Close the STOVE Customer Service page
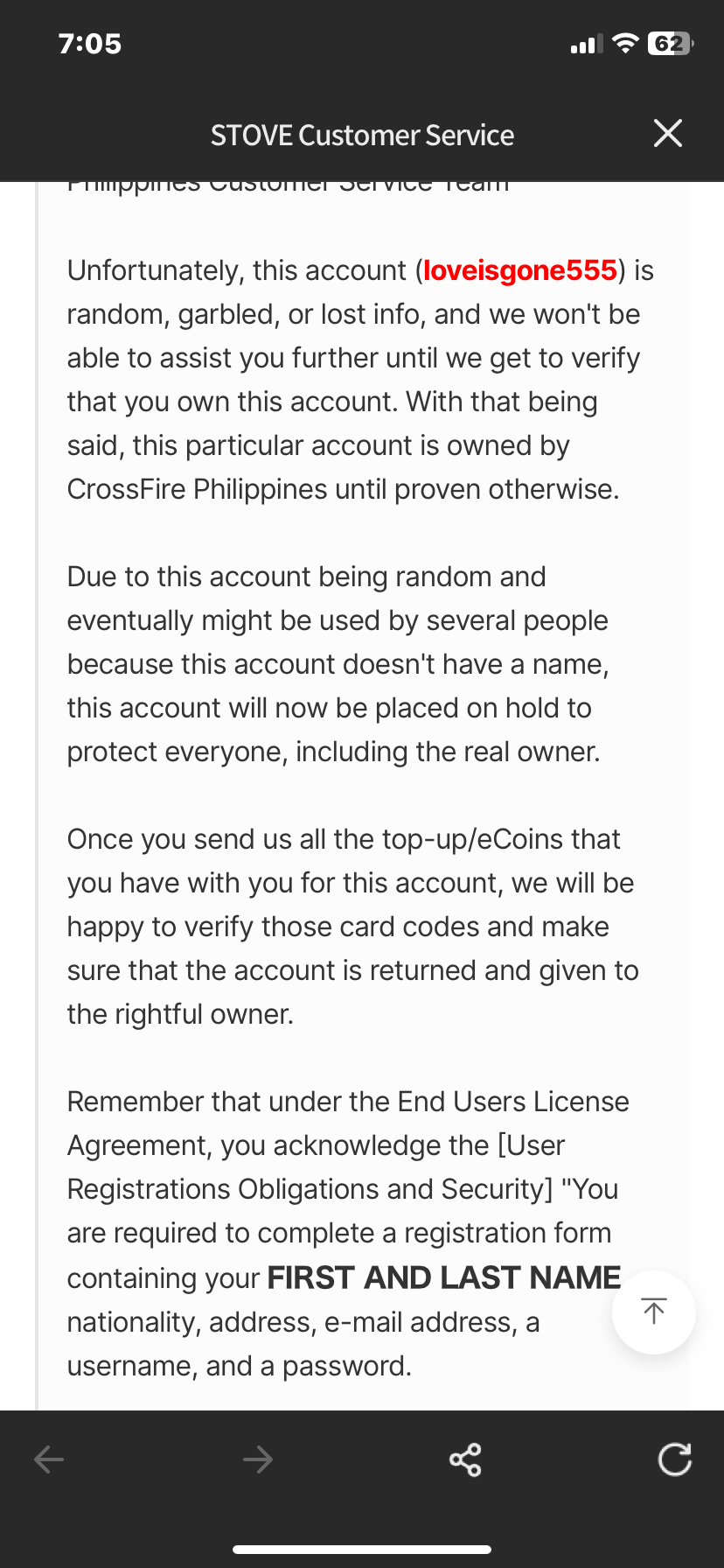Image resolution: width=724 pixels, height=1568 pixels. (667, 134)
